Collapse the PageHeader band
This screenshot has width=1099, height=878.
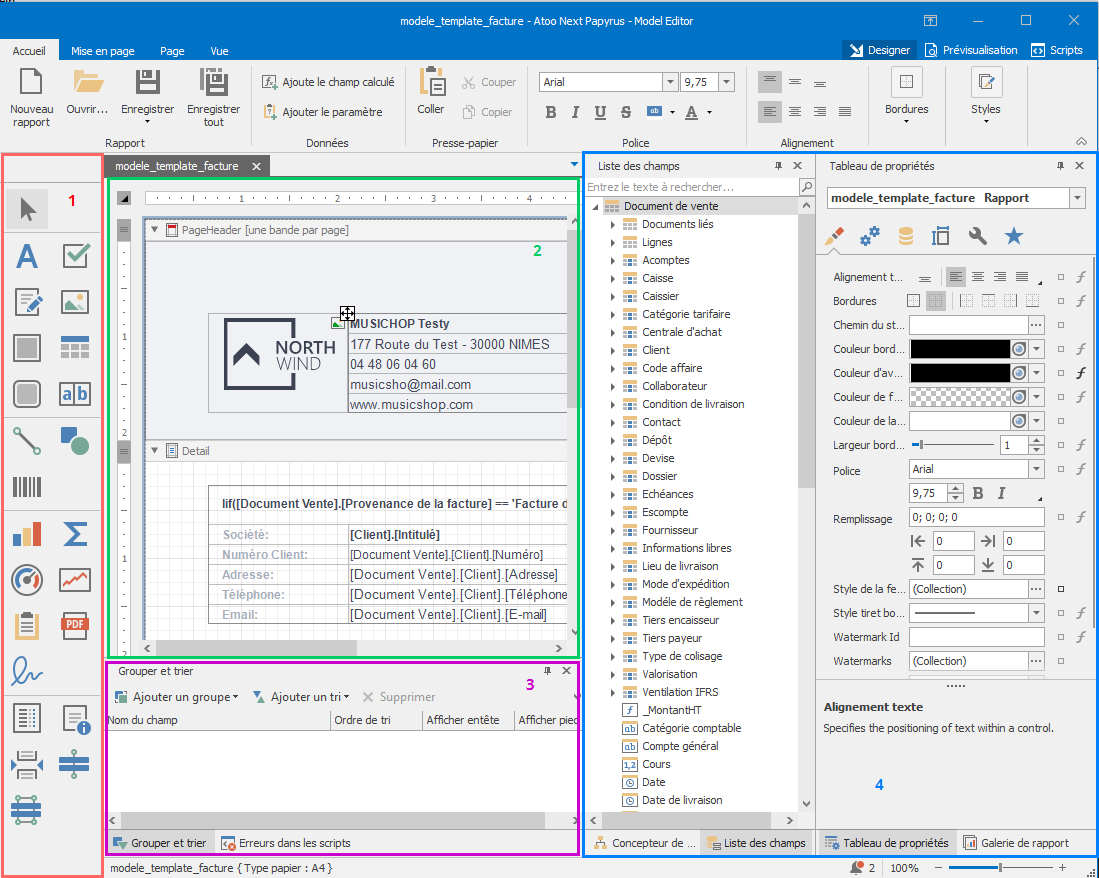pos(155,230)
